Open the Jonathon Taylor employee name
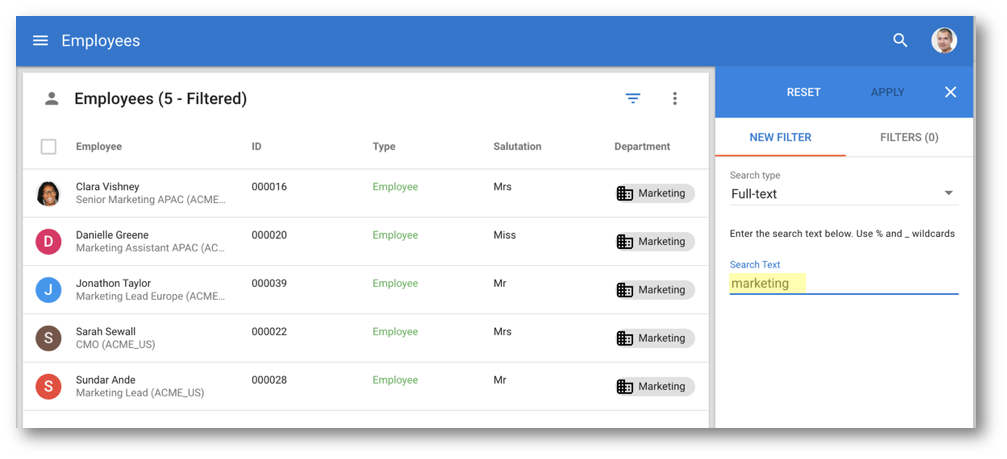Image resolution: width=1007 pixels, height=459 pixels. pyautogui.click(x=113, y=283)
